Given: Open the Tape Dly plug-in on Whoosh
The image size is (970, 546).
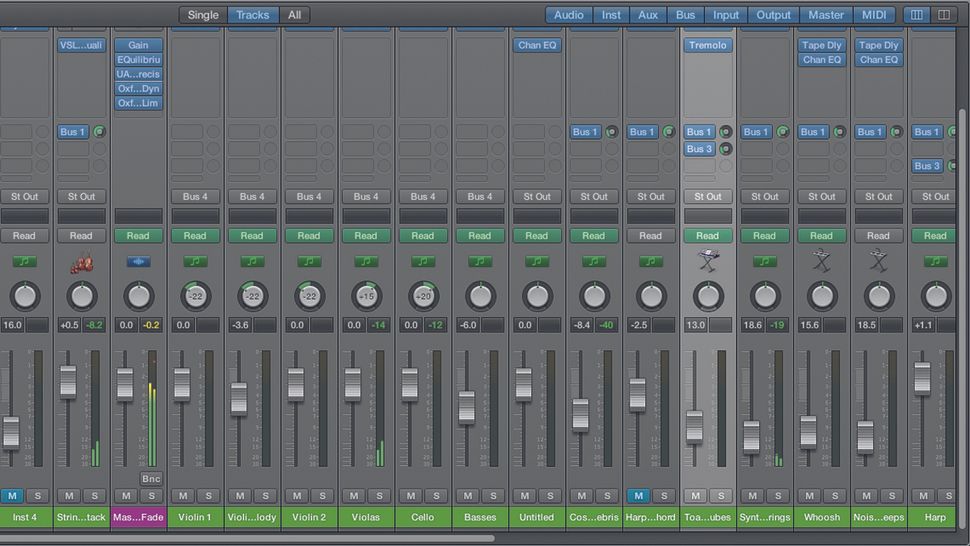Looking at the screenshot, I should (822, 45).
